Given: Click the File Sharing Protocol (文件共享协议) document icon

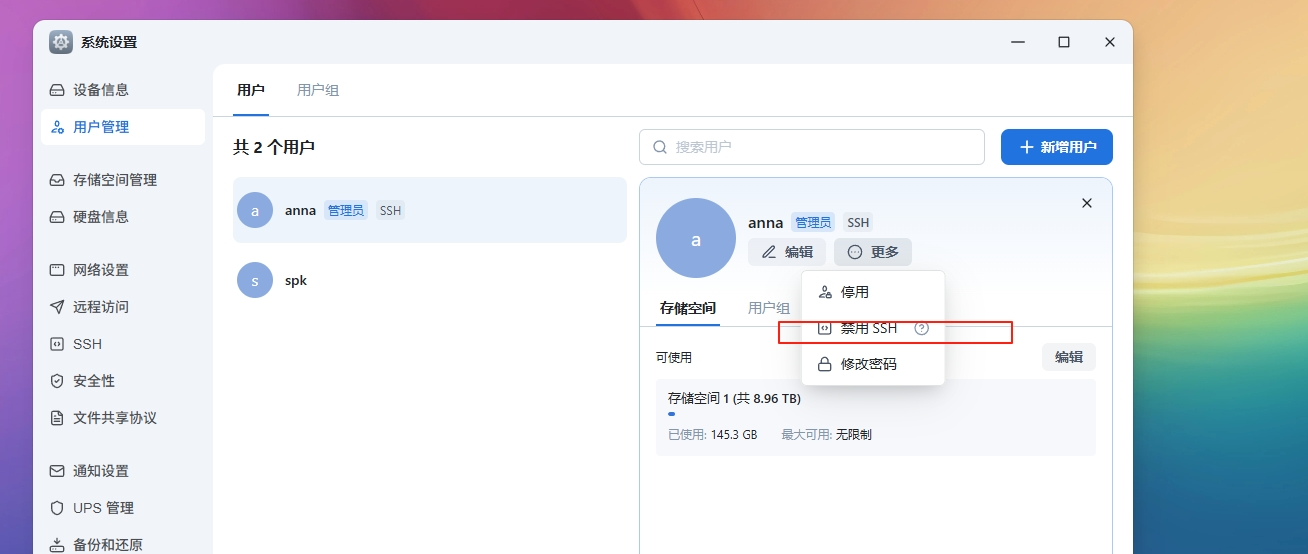Looking at the screenshot, I should (57, 418).
